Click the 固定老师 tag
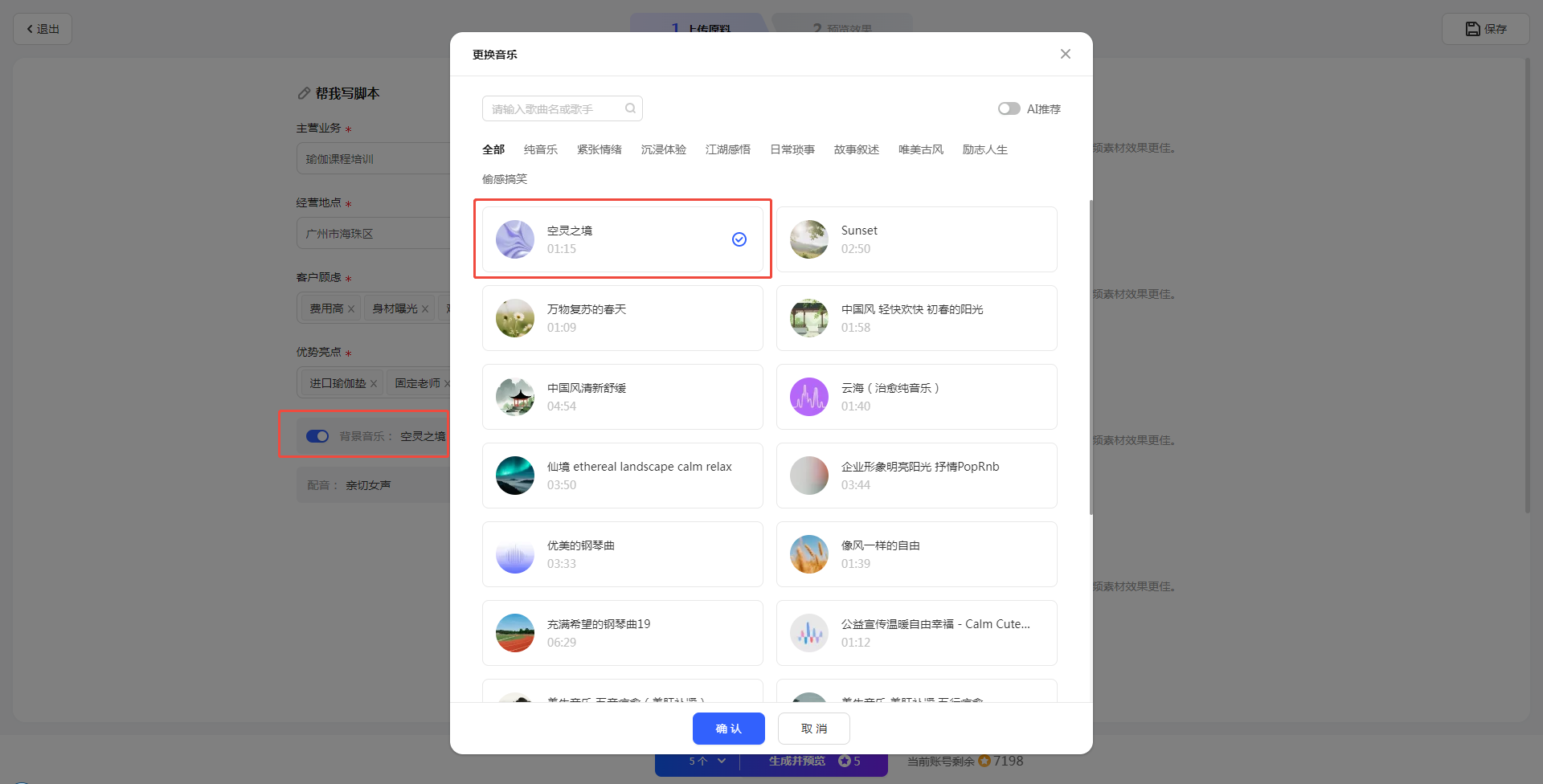1543x784 pixels. 418,383
